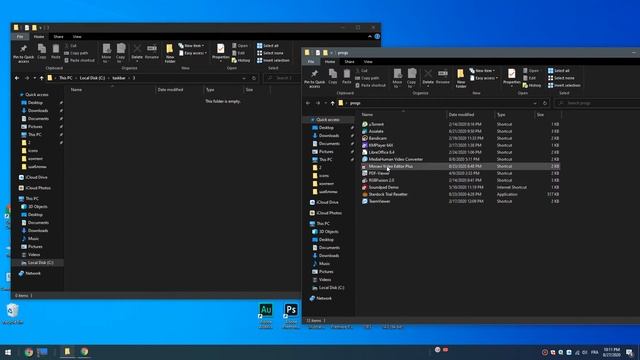Click History in the left window ribbon
Screen dimensions: 640x360
point(241,60)
